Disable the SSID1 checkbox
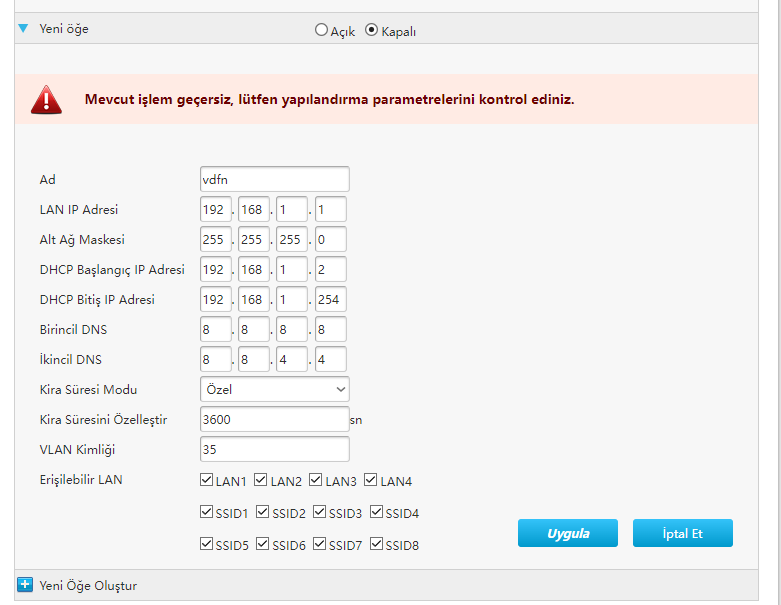 click(207, 513)
